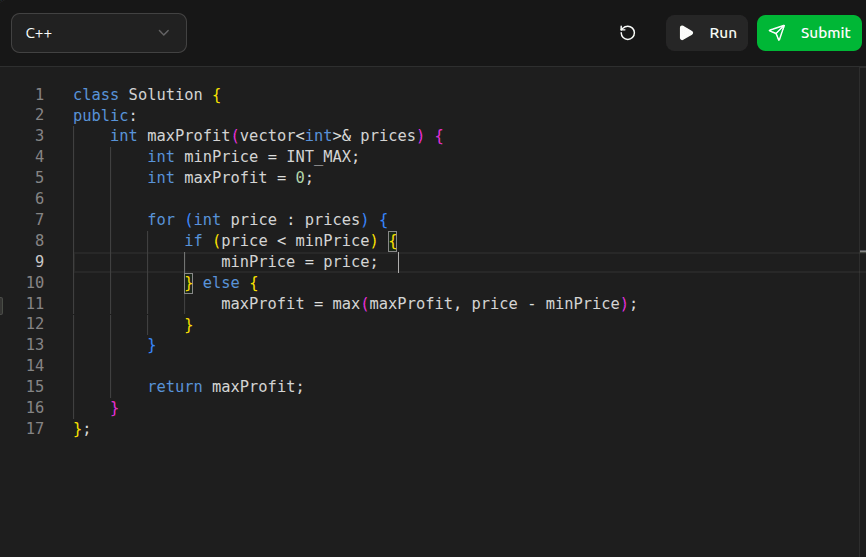Screen dimensions: 866x557
Task: Click the dropdown chevron arrow beside C++
Action: [163, 33]
